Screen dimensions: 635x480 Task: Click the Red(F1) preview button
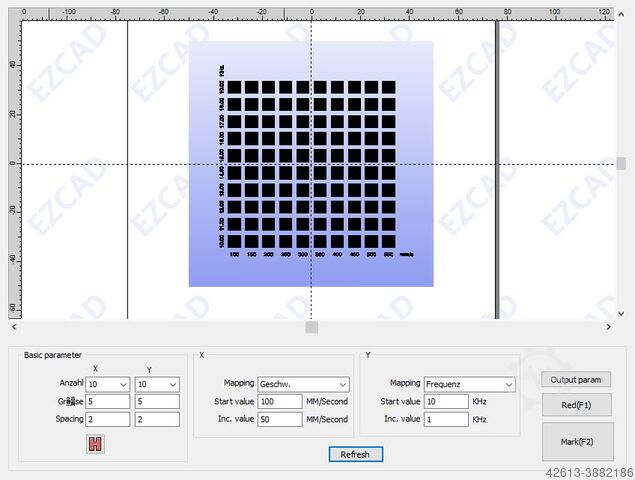(x=575, y=405)
